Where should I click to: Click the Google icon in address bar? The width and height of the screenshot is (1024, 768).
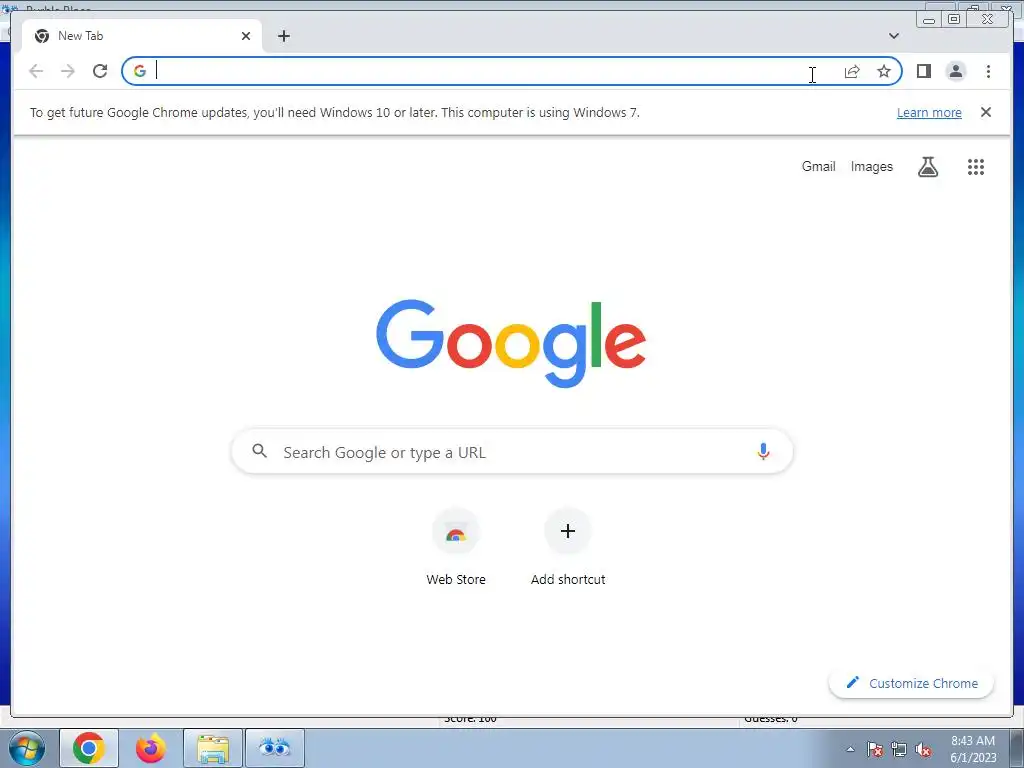coord(140,71)
